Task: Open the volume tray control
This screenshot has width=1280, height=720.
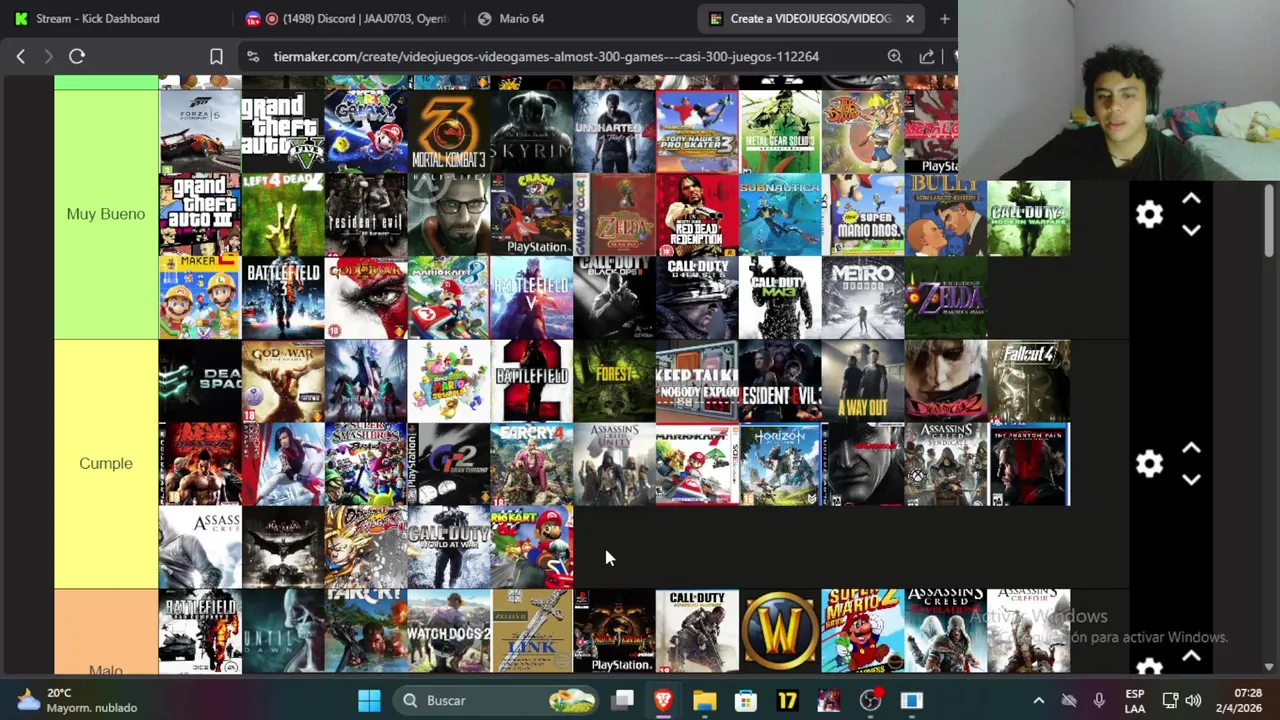Action: click(x=1193, y=701)
